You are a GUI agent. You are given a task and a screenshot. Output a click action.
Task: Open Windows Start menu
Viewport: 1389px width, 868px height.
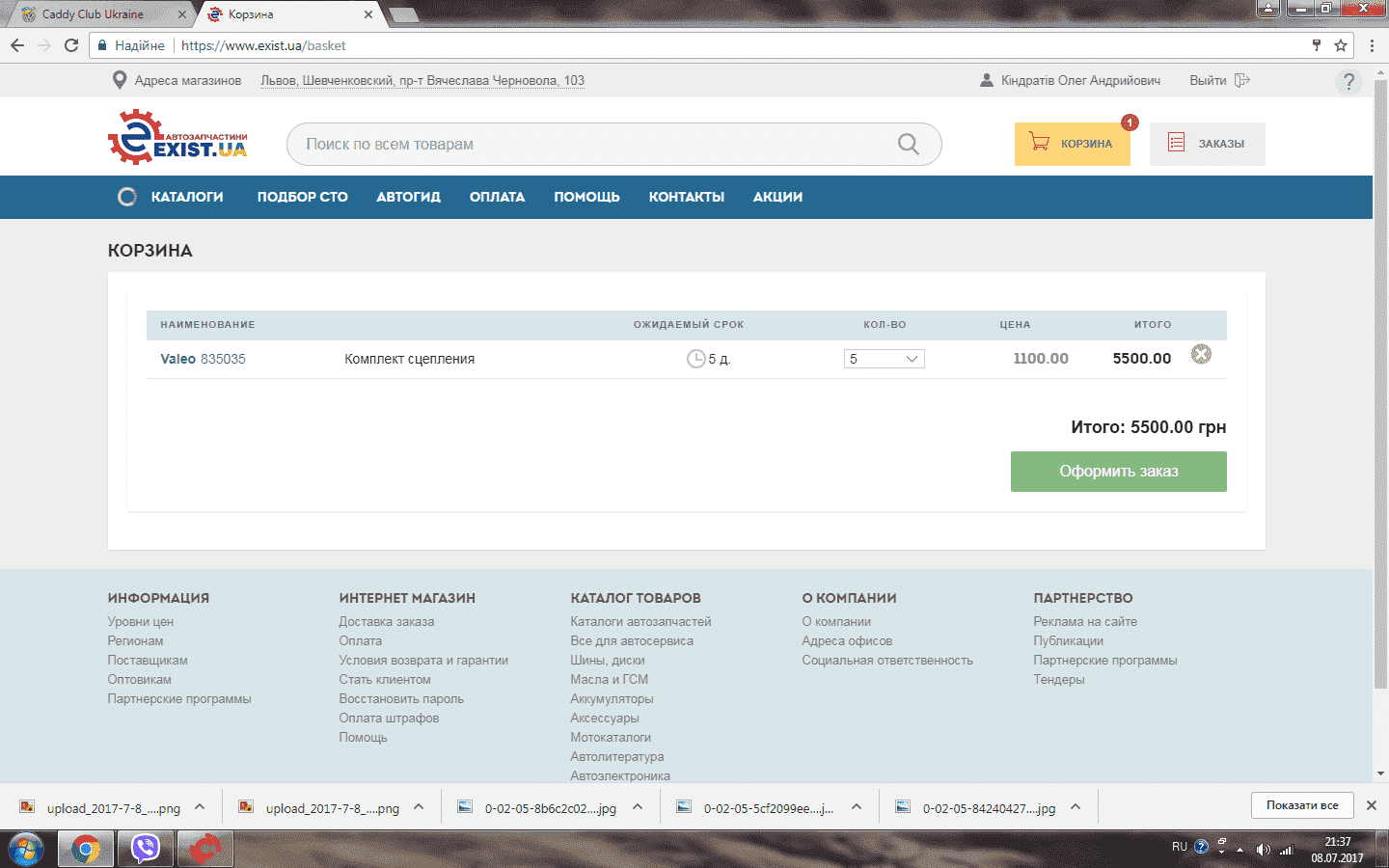tap(26, 850)
